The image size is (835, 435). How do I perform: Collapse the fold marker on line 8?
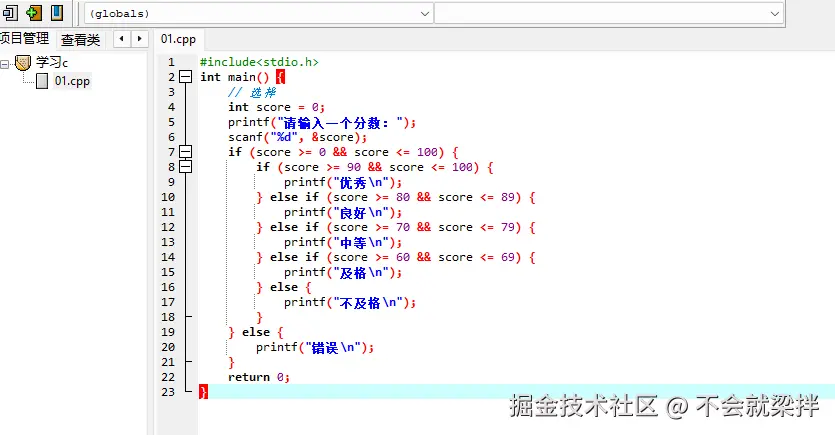point(185,167)
